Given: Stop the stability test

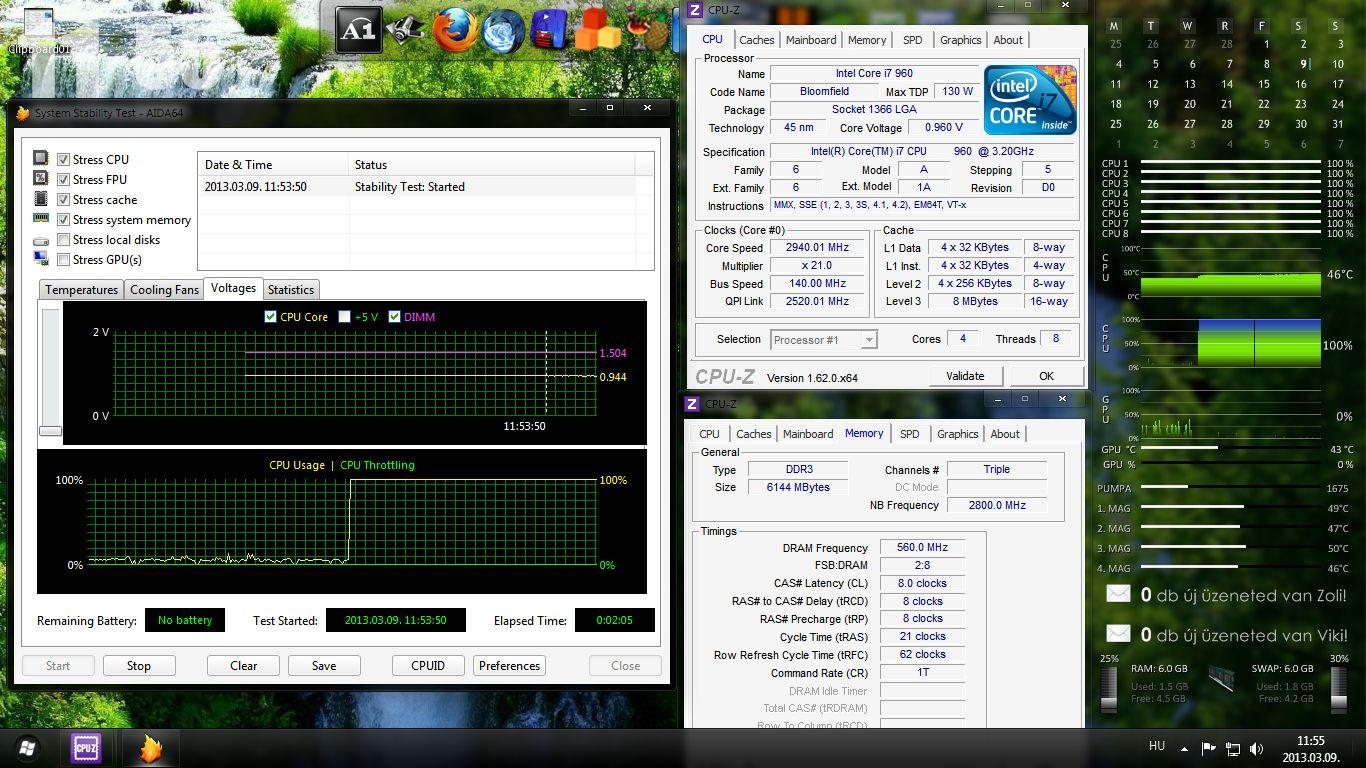Looking at the screenshot, I should pos(139,665).
